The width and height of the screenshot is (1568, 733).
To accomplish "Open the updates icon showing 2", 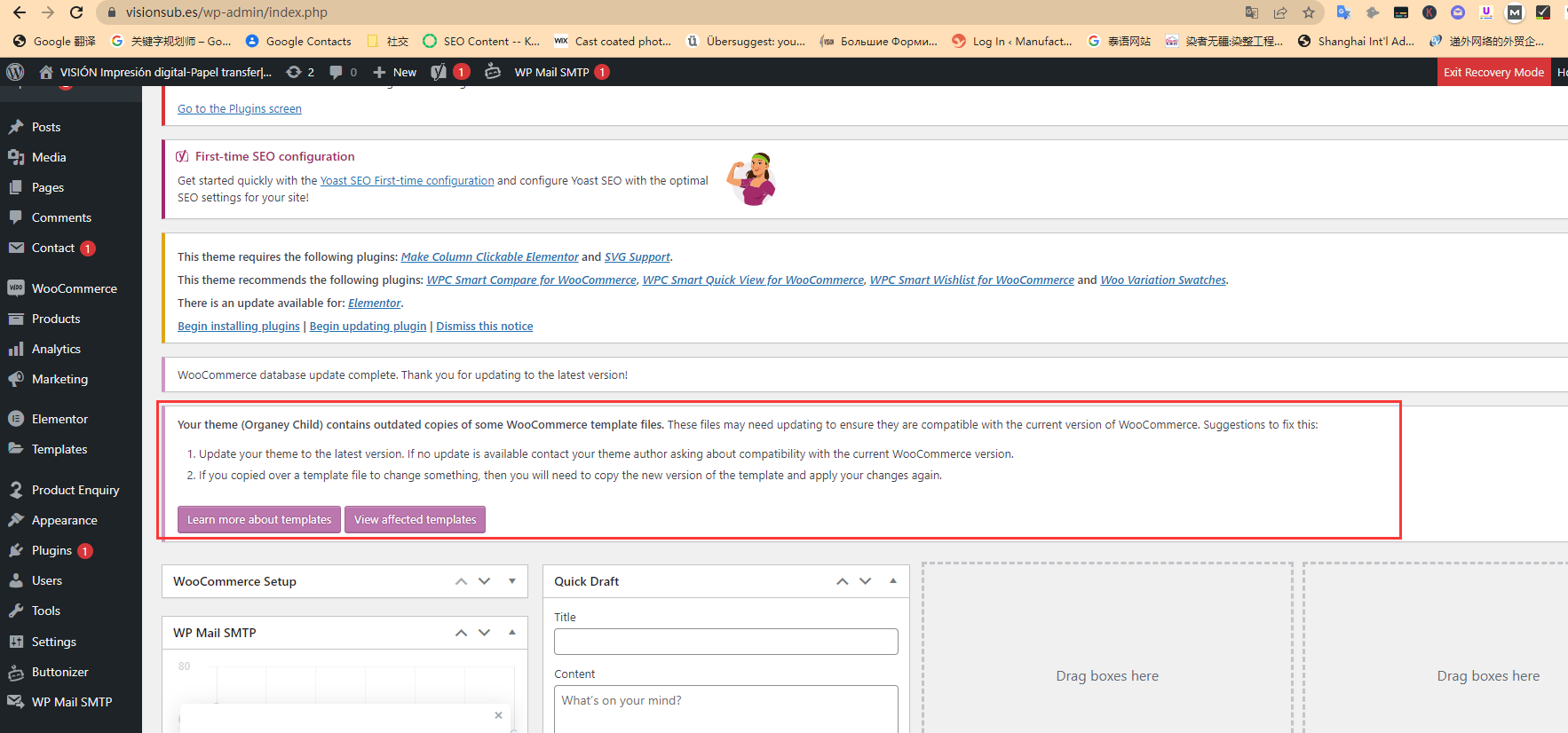I will pyautogui.click(x=300, y=72).
